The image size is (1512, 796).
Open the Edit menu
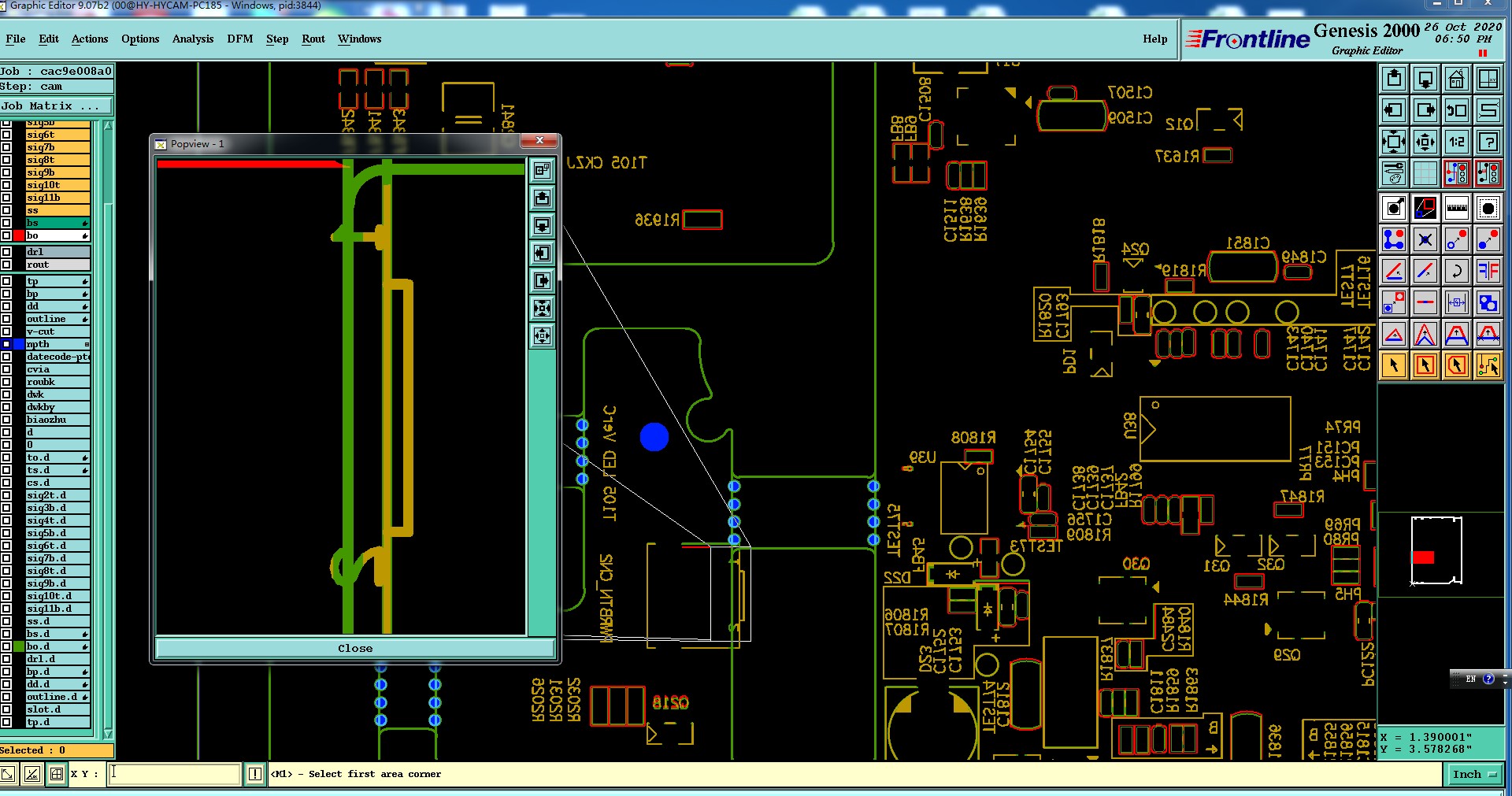pos(49,39)
